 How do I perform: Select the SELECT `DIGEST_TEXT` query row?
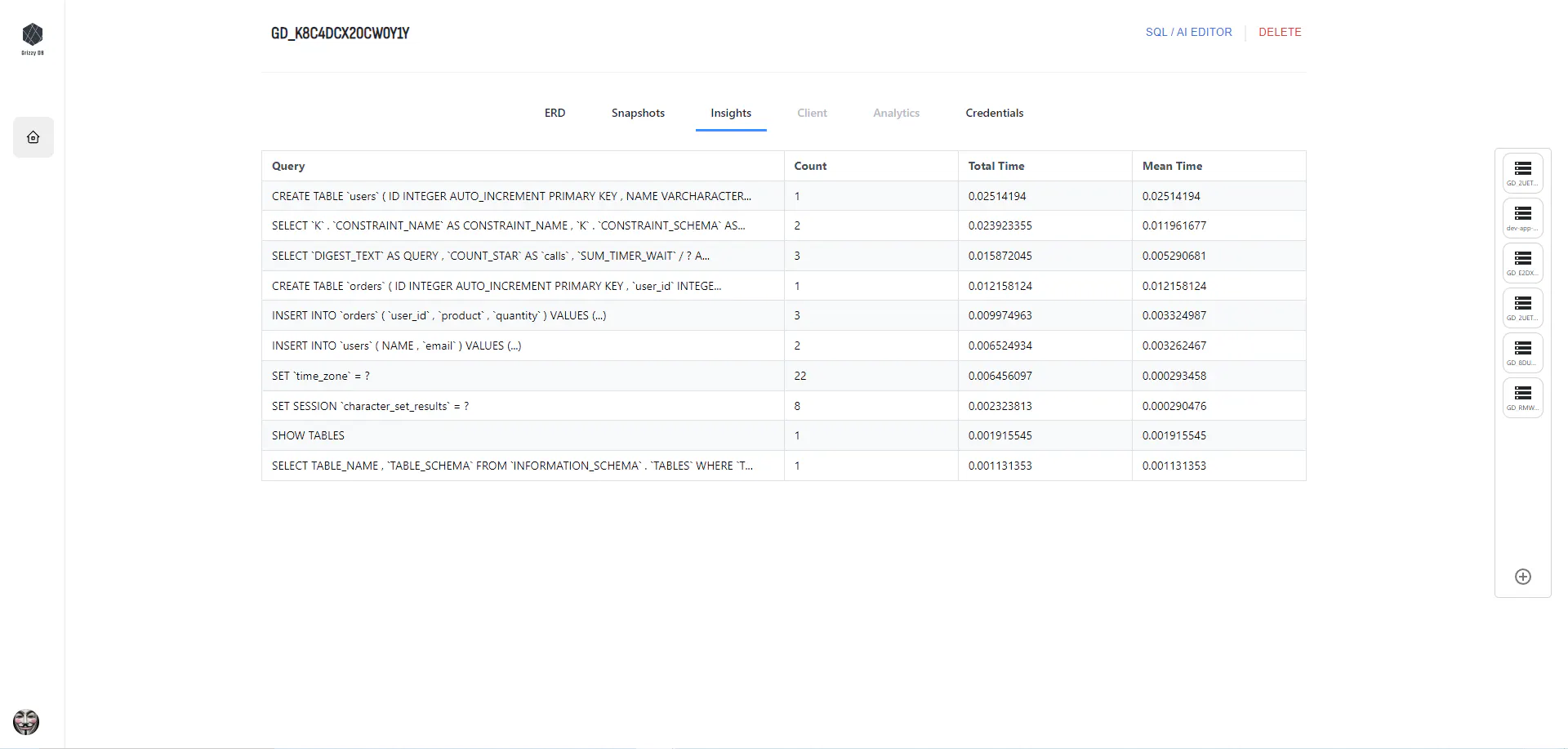point(784,256)
